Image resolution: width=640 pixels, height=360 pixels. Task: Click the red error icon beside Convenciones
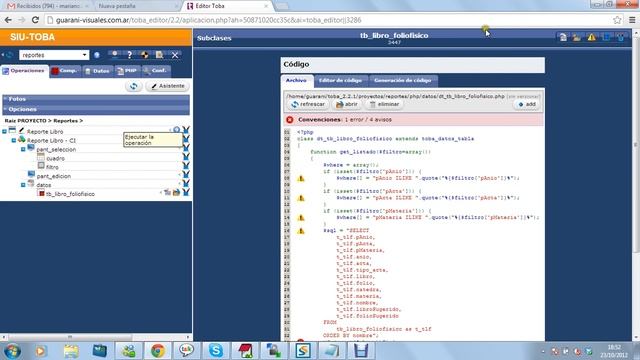point(290,120)
